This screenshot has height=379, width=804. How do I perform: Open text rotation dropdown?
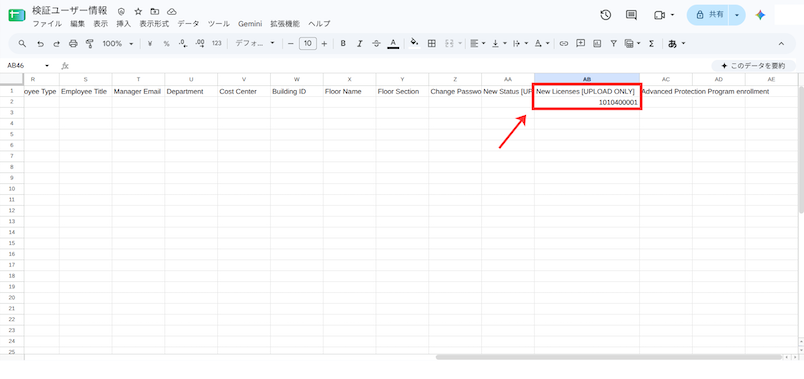point(541,44)
